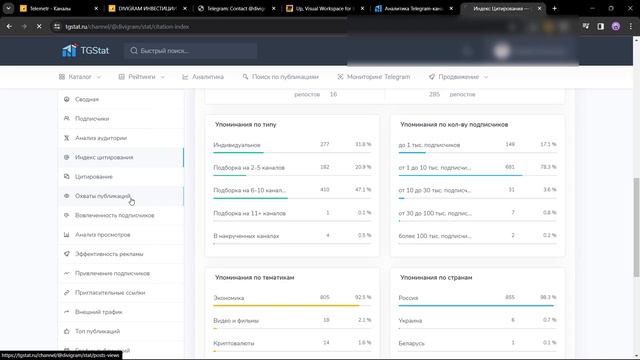Expand the Каталог dropdown menu
The height and width of the screenshot is (360, 640).
(80, 77)
